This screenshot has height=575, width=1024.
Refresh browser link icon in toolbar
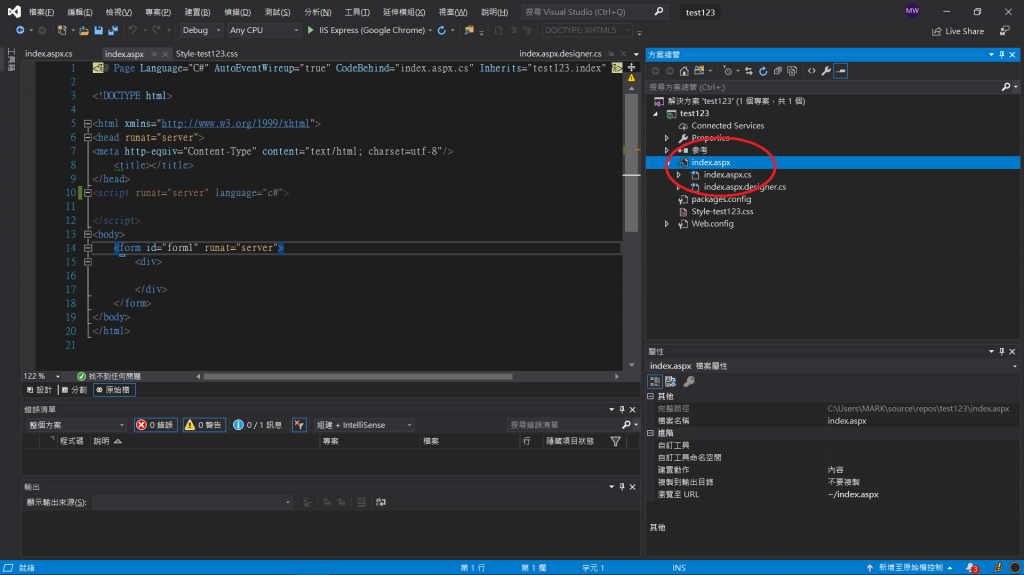[441, 30]
